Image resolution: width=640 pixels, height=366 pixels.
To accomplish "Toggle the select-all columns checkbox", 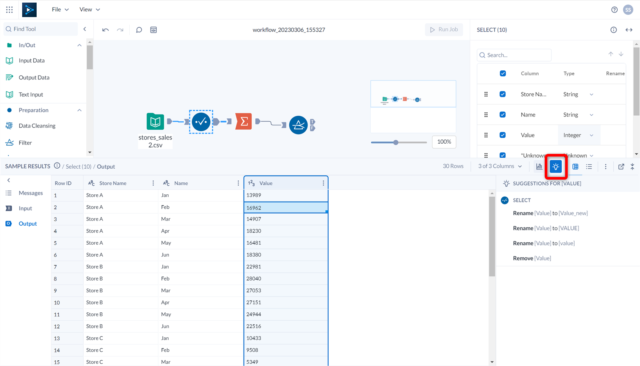I will (503, 73).
